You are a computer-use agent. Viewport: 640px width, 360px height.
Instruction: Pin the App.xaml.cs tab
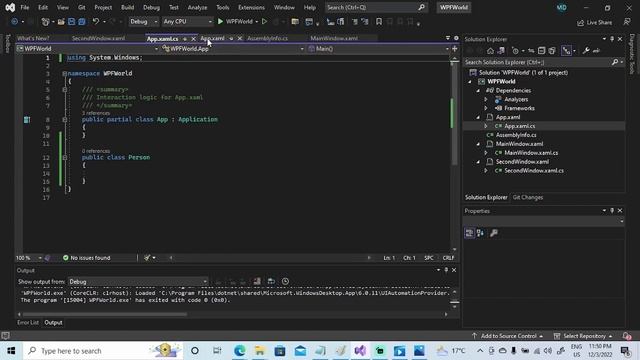(x=185, y=39)
